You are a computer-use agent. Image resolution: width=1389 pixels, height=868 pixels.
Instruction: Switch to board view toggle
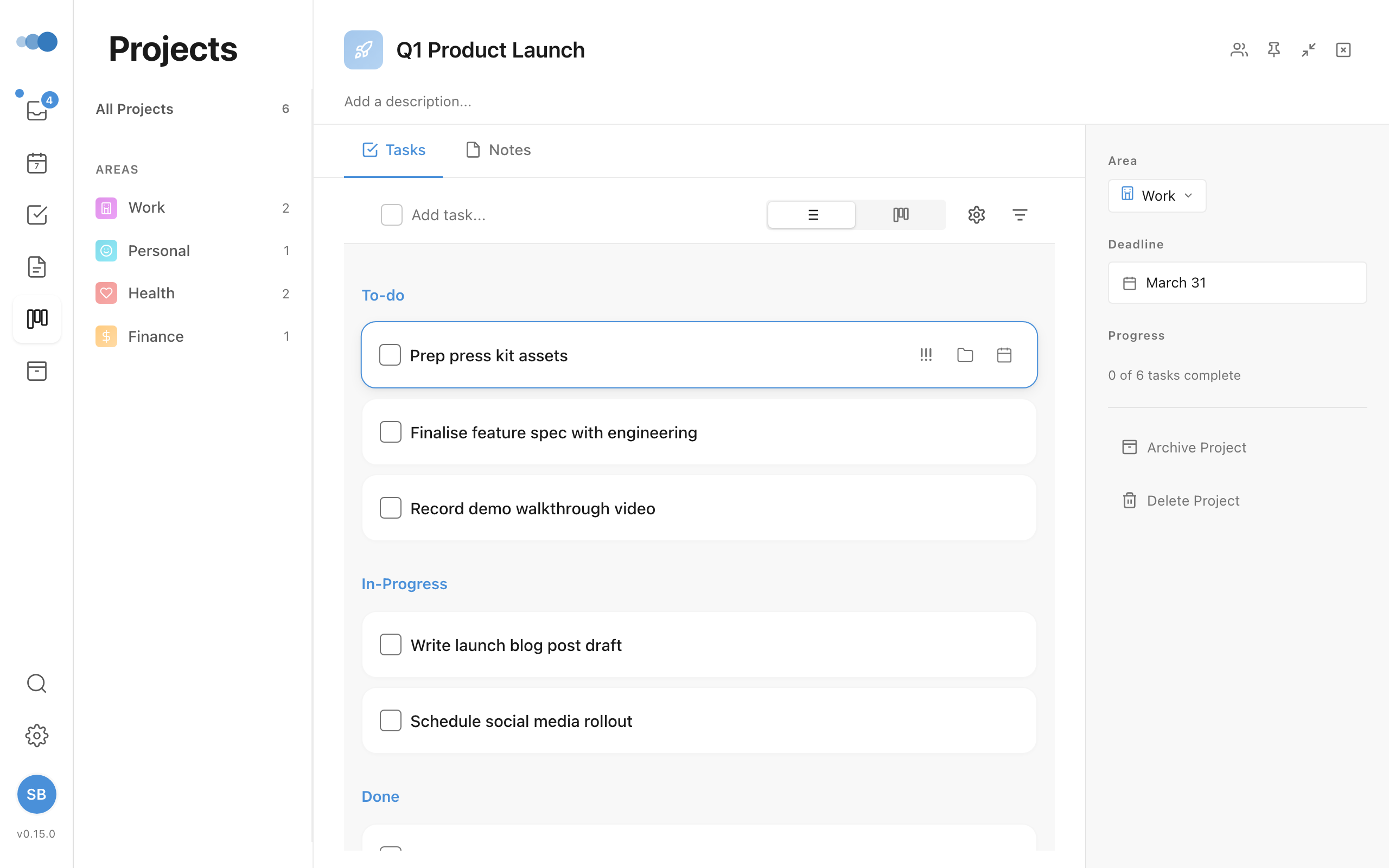tap(901, 215)
